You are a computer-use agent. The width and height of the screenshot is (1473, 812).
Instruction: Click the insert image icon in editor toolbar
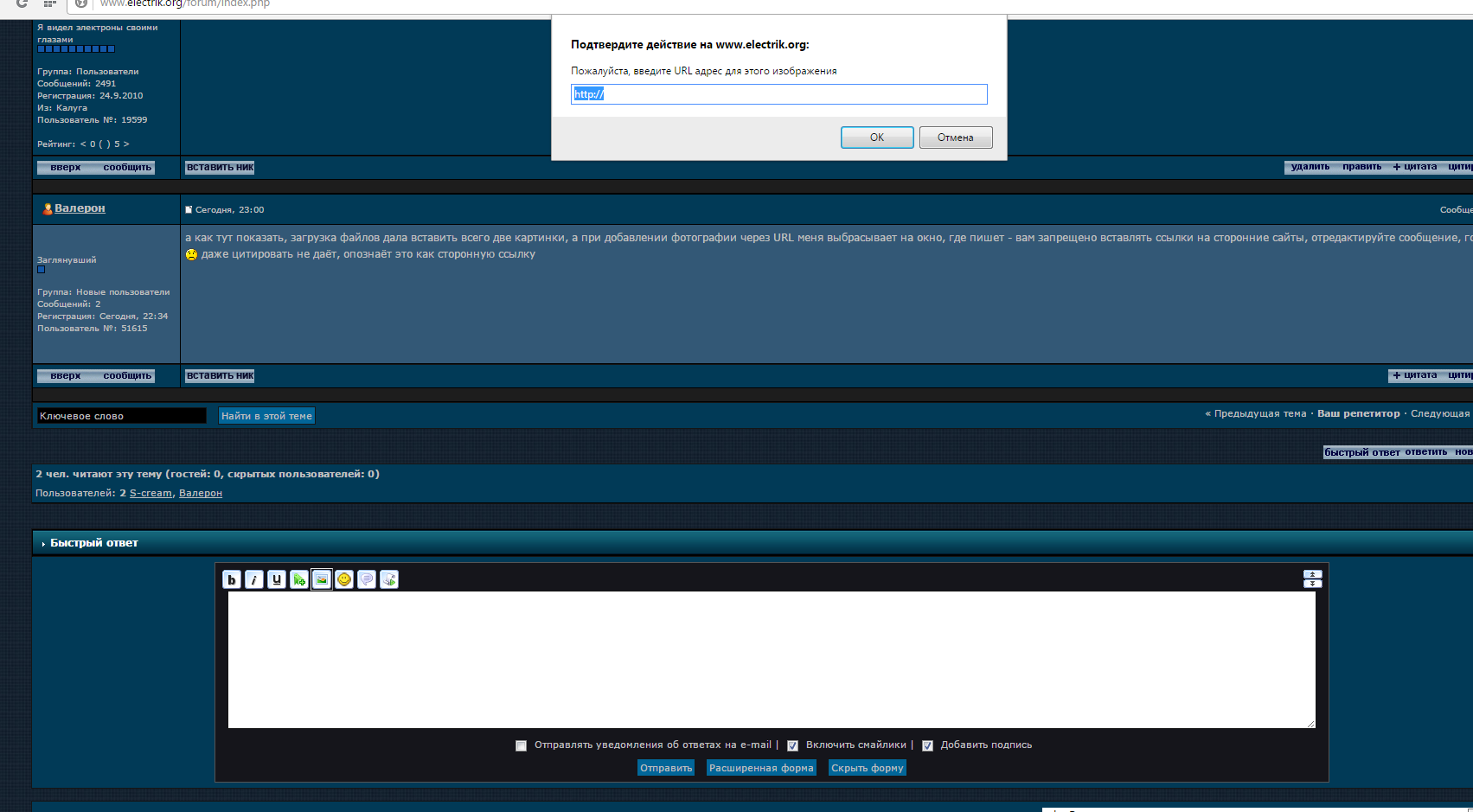322,579
